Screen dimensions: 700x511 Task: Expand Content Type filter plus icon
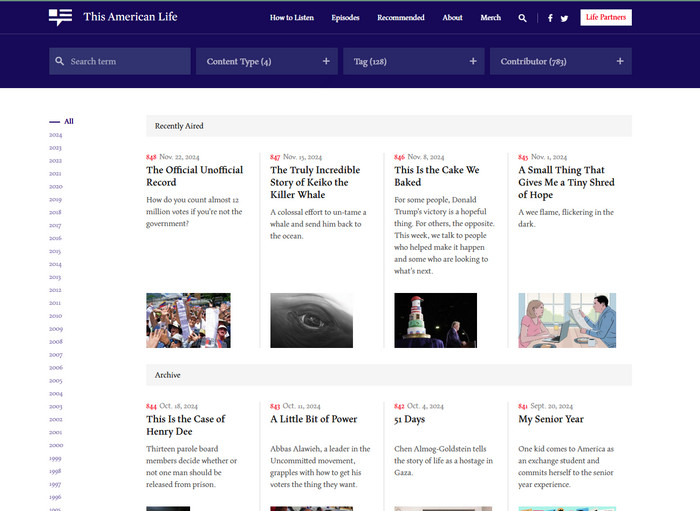tap(326, 61)
